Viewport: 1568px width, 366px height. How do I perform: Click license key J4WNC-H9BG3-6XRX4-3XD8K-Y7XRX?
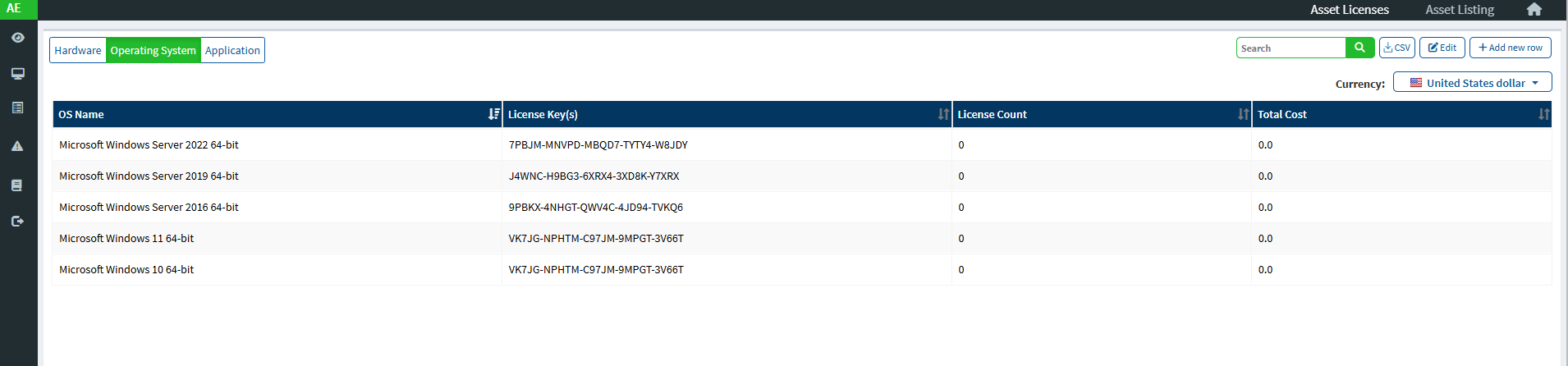(x=594, y=176)
